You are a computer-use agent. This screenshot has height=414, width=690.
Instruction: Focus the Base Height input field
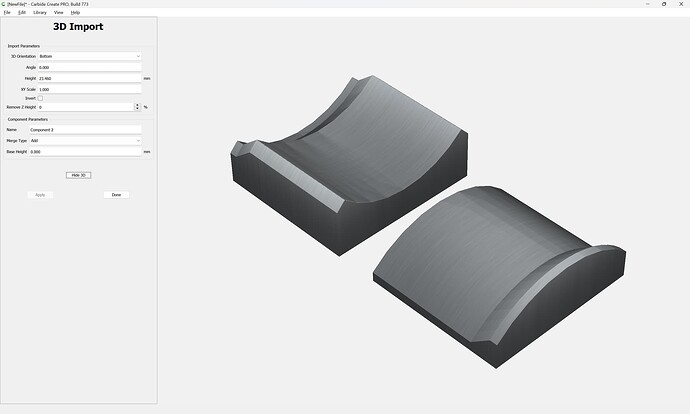[x=85, y=152]
